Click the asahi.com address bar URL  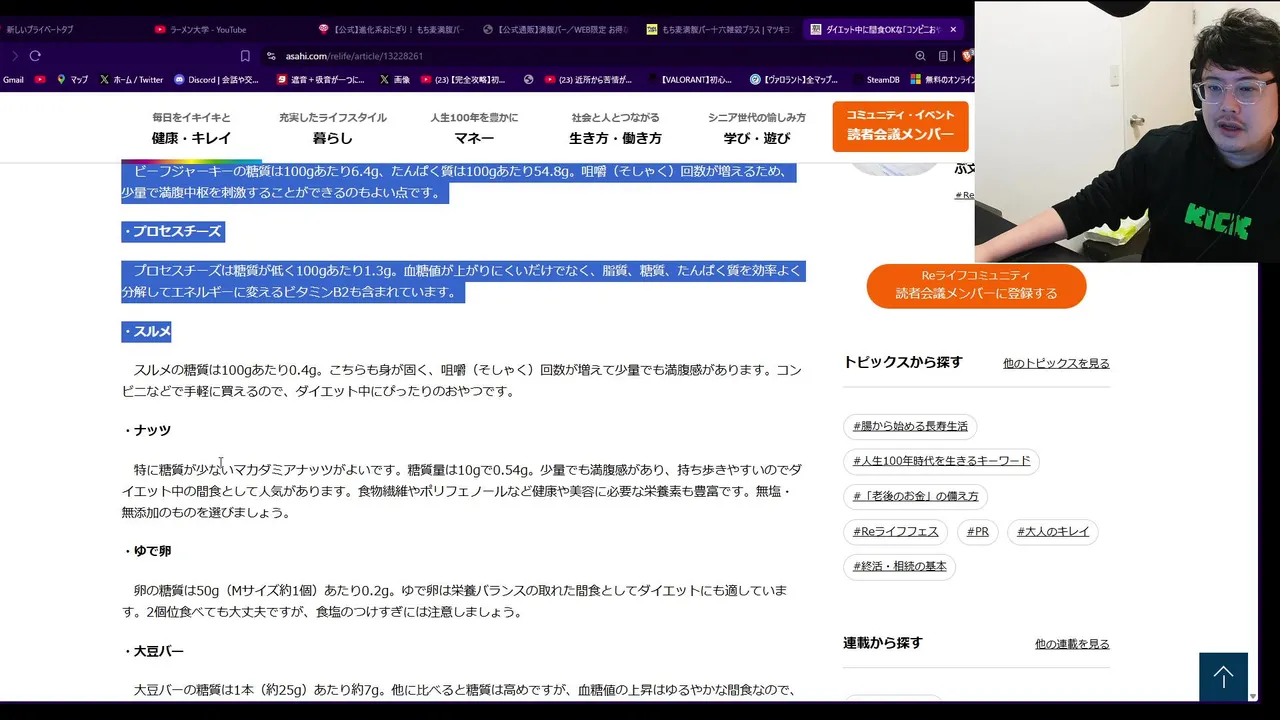(354, 56)
